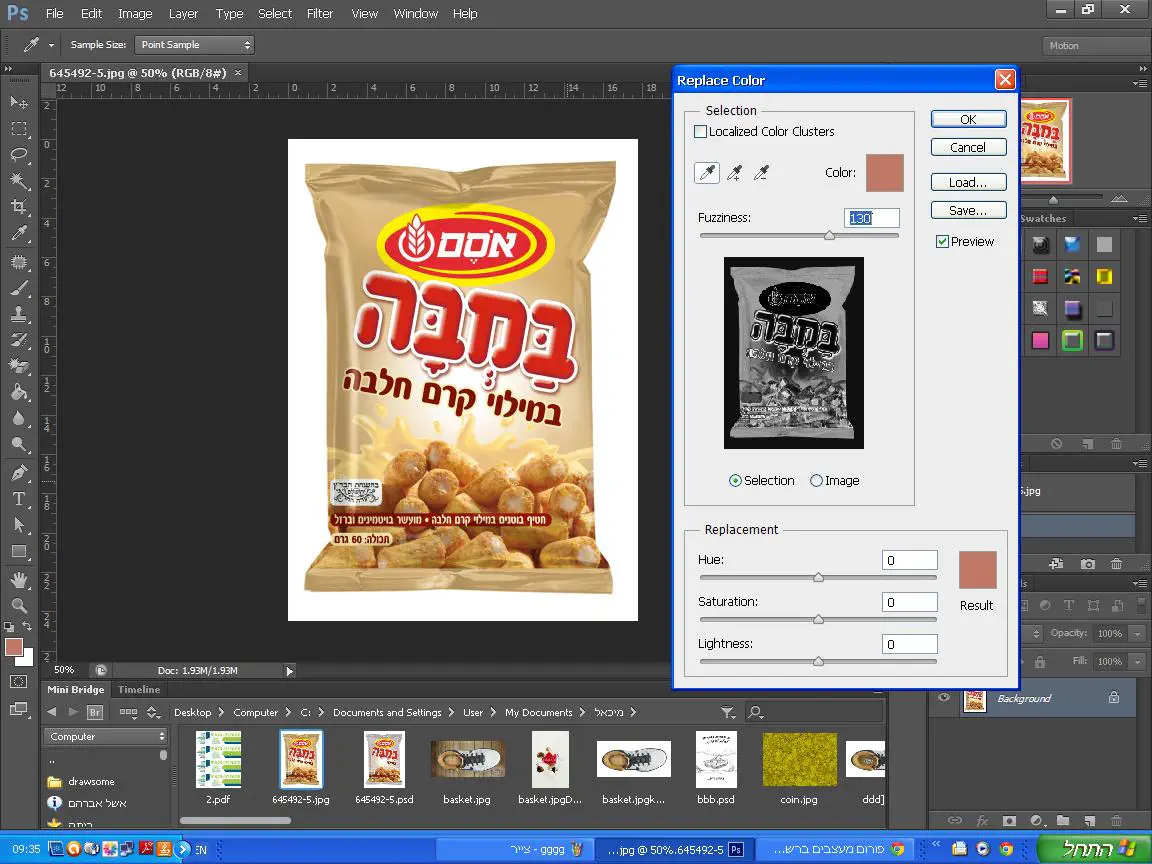
Task: Select the Lasso tool
Action: coord(19,155)
